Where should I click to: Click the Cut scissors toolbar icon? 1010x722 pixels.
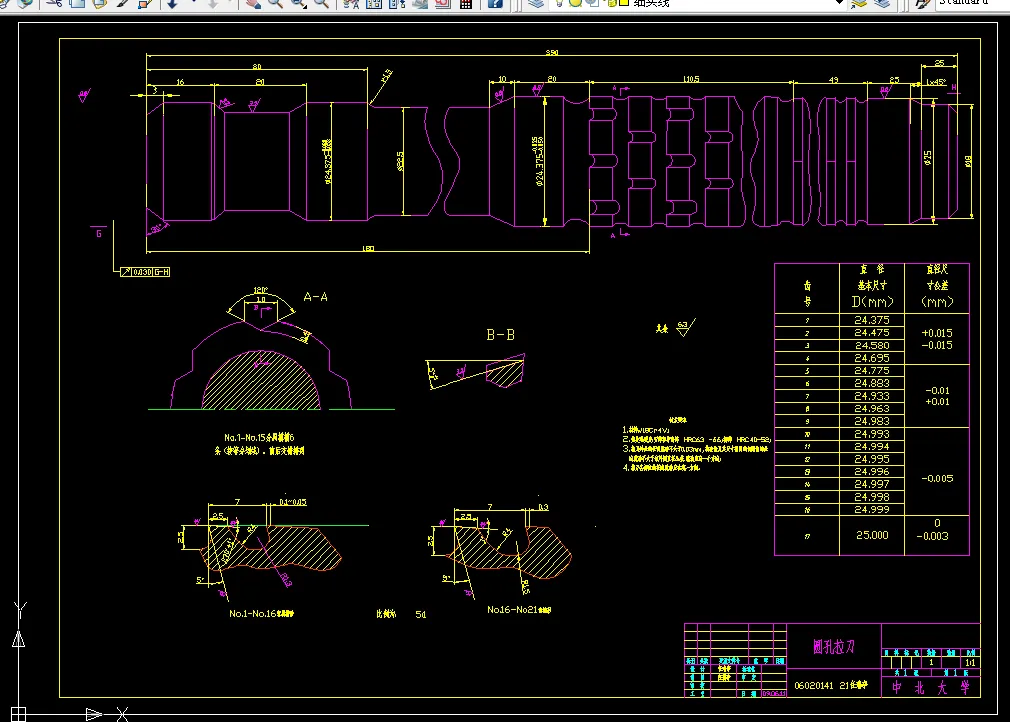(x=54, y=3)
